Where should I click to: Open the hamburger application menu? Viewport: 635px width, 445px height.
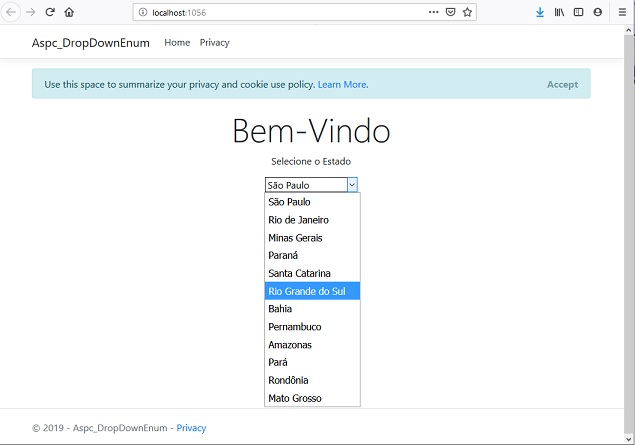click(622, 12)
